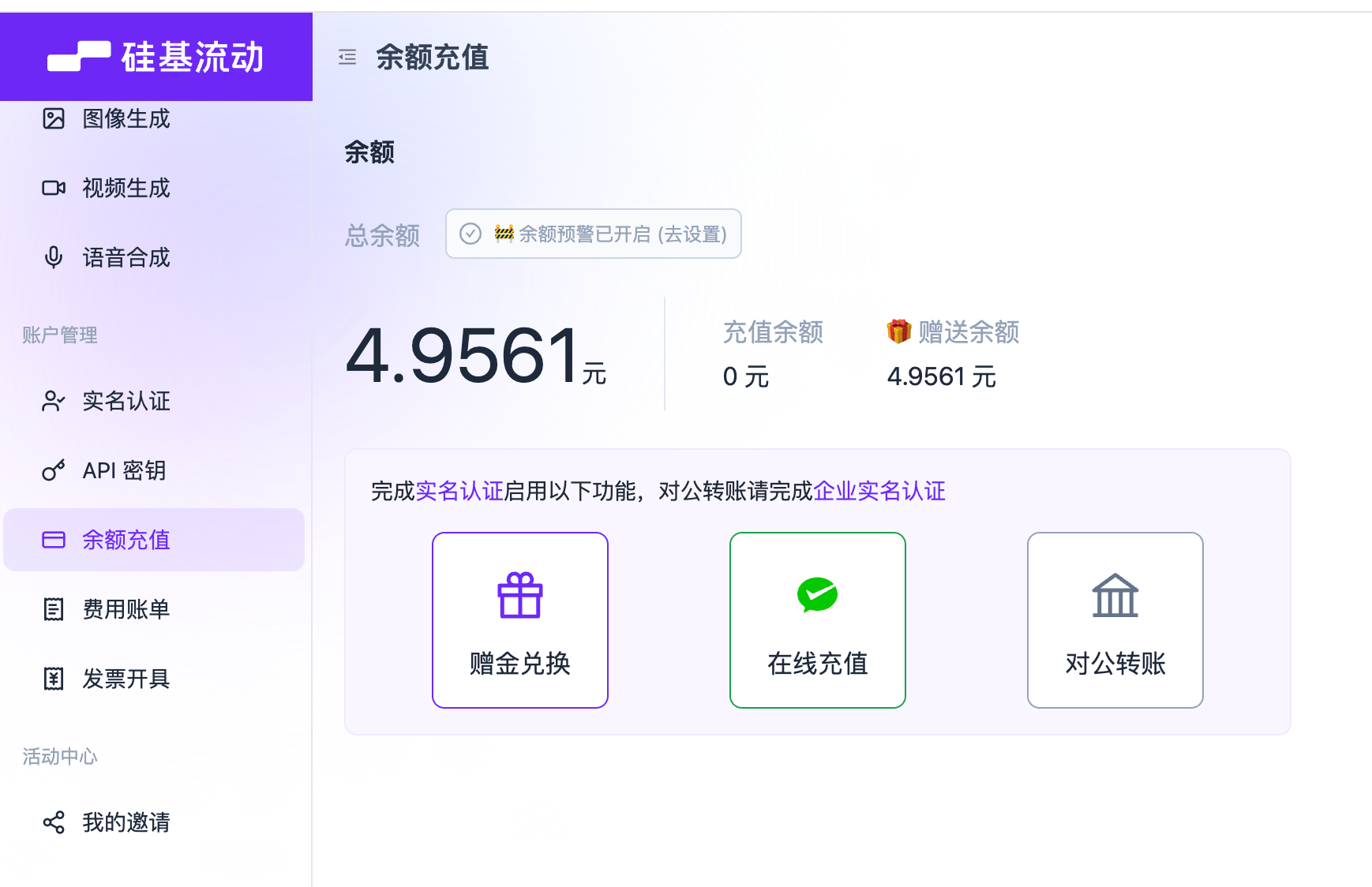Click the API 密钥 key icon
The height and width of the screenshot is (887, 1372).
click(x=54, y=470)
